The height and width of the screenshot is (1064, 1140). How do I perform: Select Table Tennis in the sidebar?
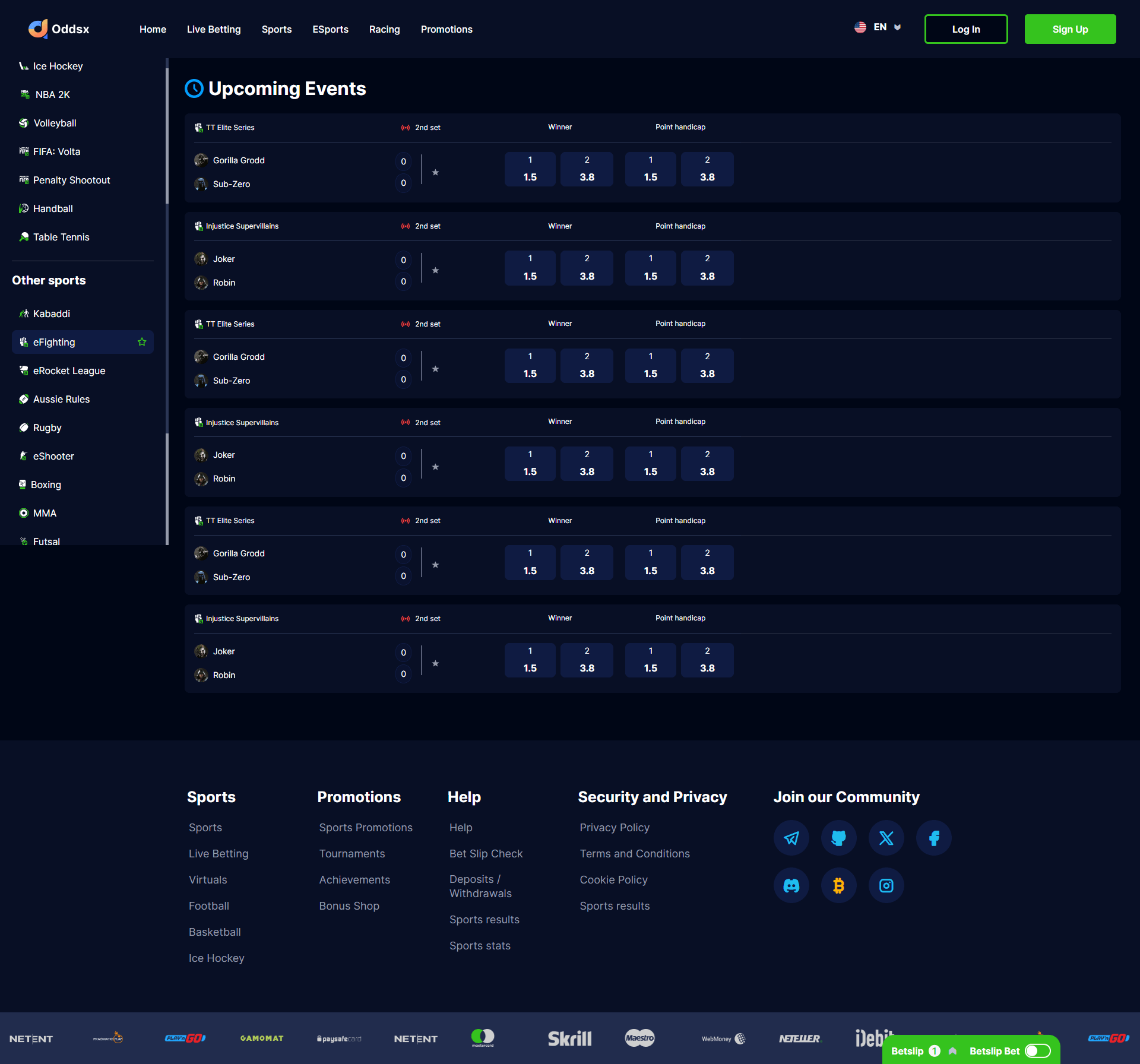tap(61, 237)
